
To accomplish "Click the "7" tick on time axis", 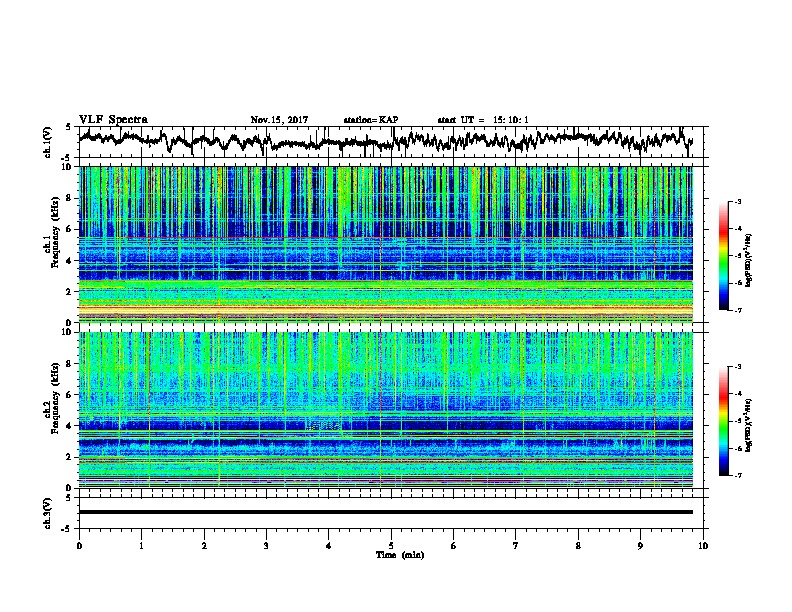I will (516, 546).
